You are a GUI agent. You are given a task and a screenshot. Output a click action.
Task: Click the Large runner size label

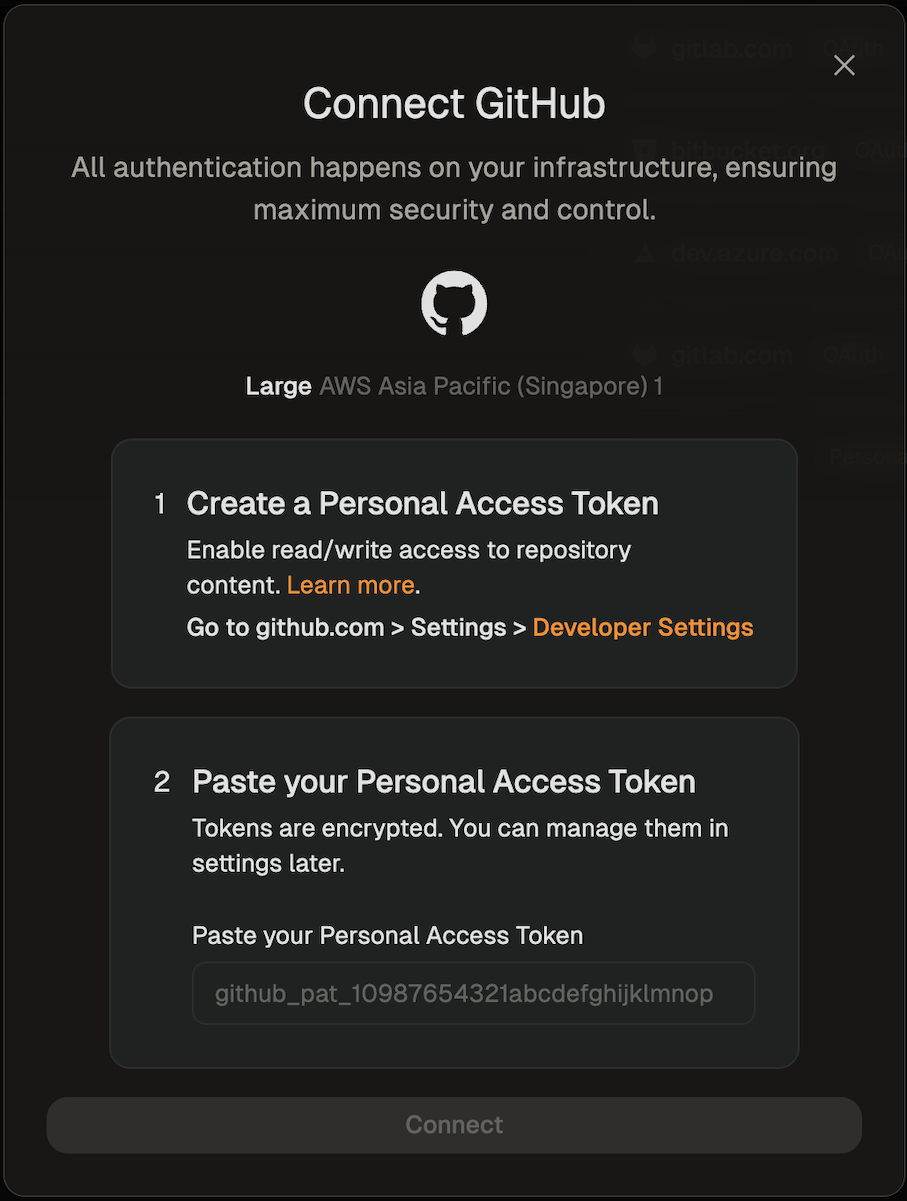point(278,386)
